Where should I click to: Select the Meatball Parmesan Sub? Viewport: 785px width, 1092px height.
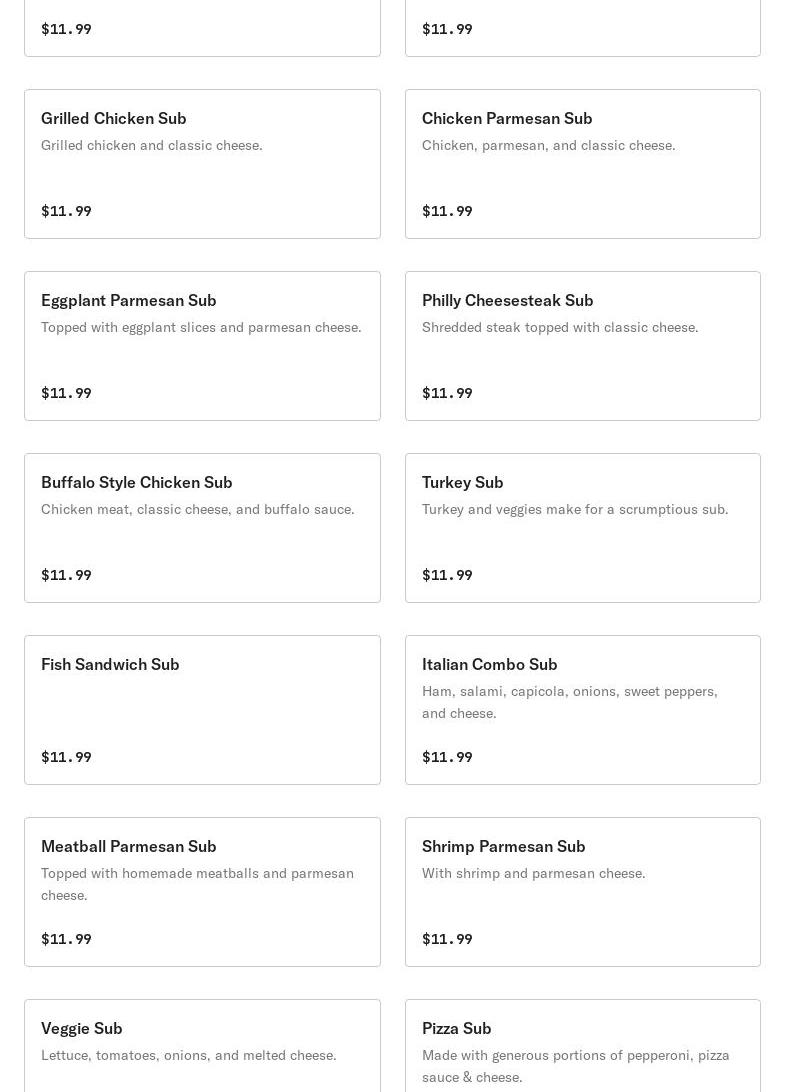tap(202, 891)
